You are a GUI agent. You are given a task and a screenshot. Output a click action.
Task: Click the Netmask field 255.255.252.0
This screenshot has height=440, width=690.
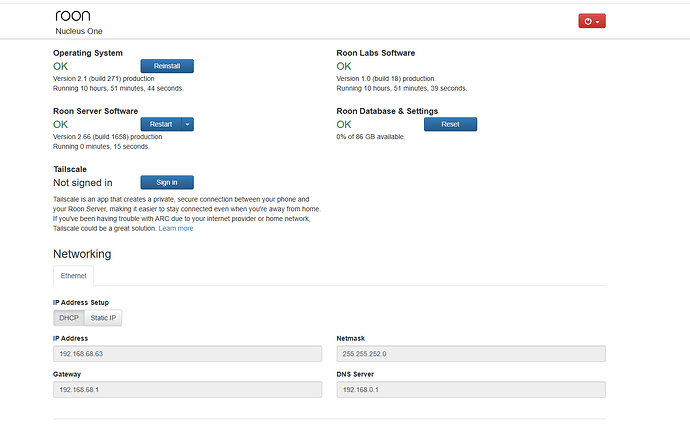471,354
